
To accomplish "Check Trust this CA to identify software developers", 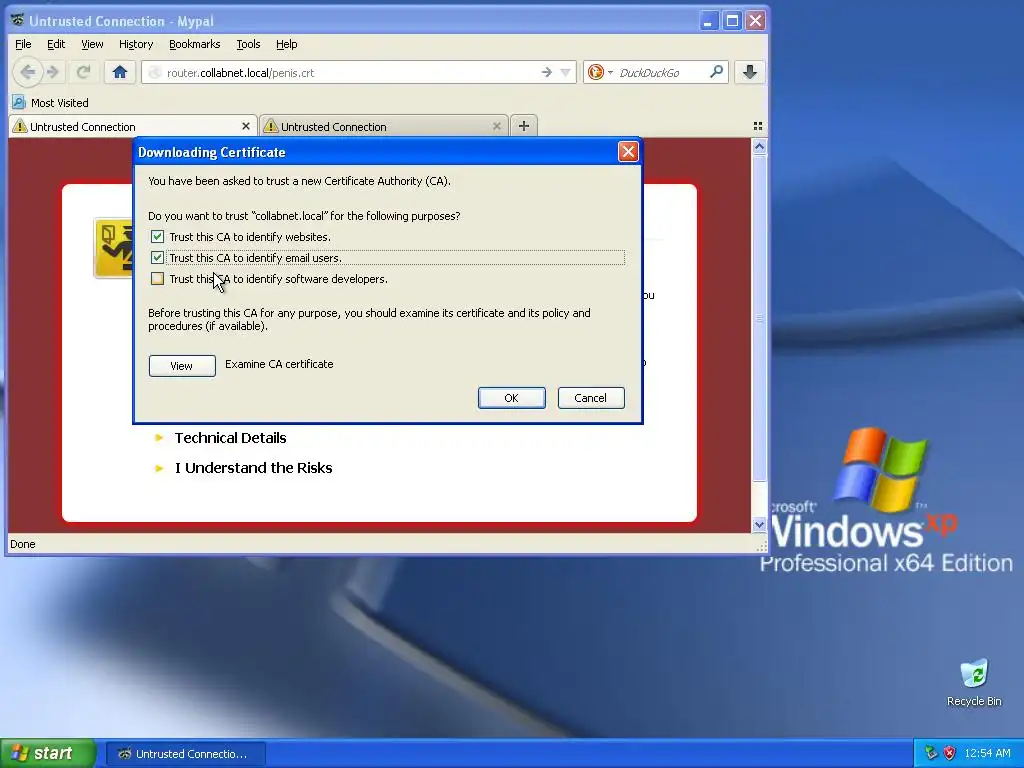I will click(157, 279).
